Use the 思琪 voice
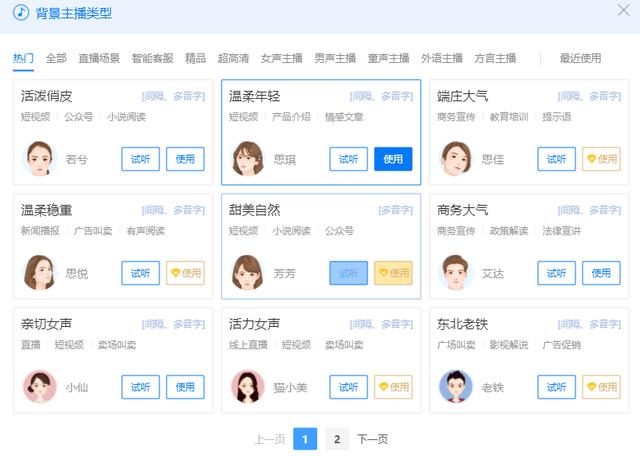Screen dimensions: 640x456 [x=393, y=159]
